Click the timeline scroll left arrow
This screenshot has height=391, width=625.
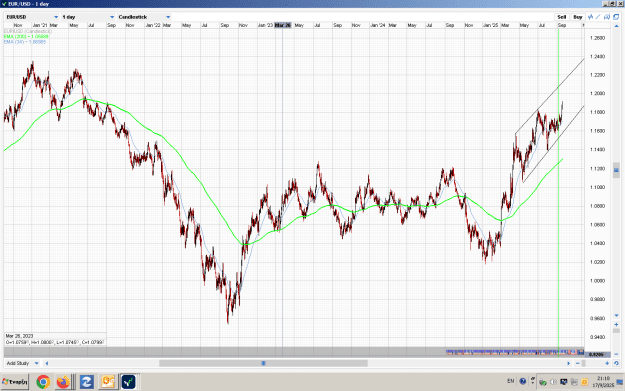click(47, 363)
